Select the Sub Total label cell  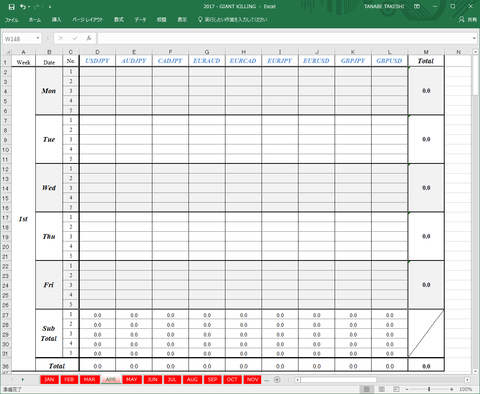pyautogui.click(x=49, y=333)
